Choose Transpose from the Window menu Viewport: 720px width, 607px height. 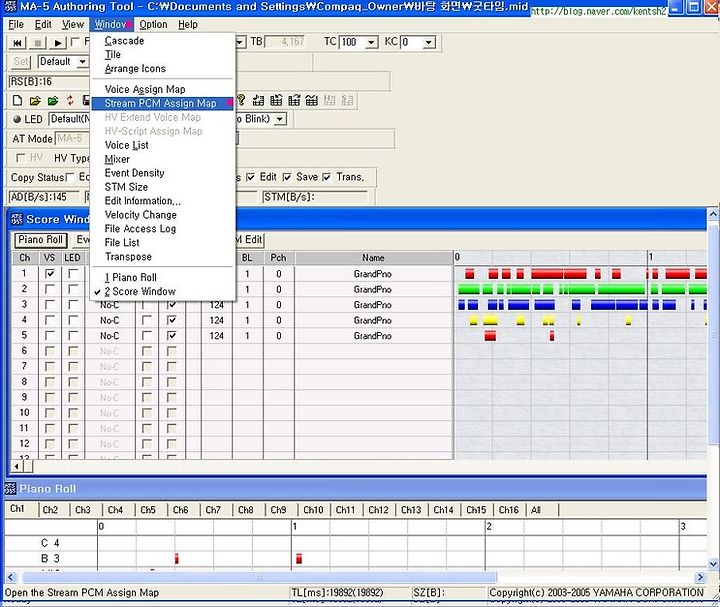pos(163,257)
